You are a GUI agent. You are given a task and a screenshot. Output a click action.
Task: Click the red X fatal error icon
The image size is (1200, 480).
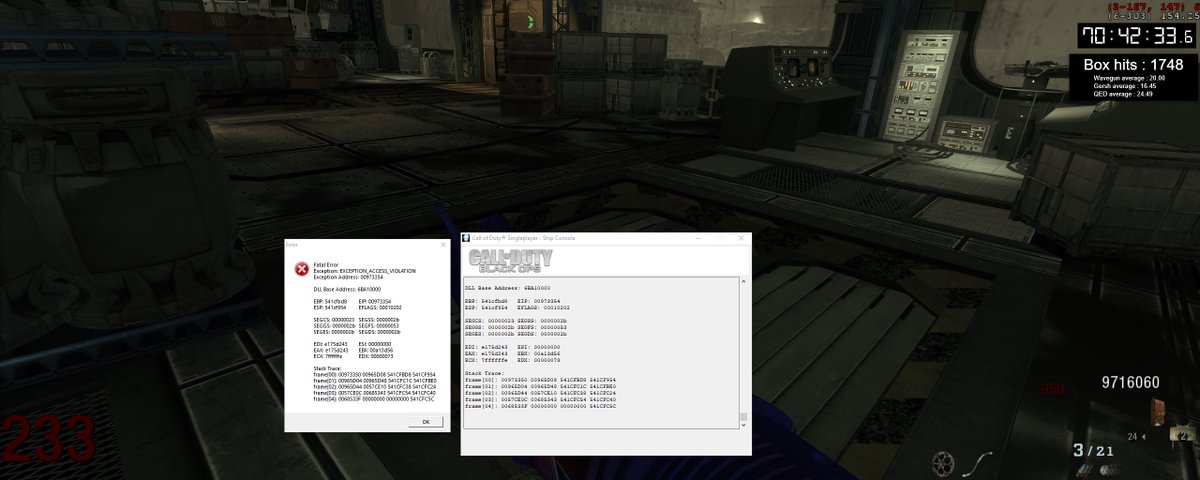tap(301, 269)
